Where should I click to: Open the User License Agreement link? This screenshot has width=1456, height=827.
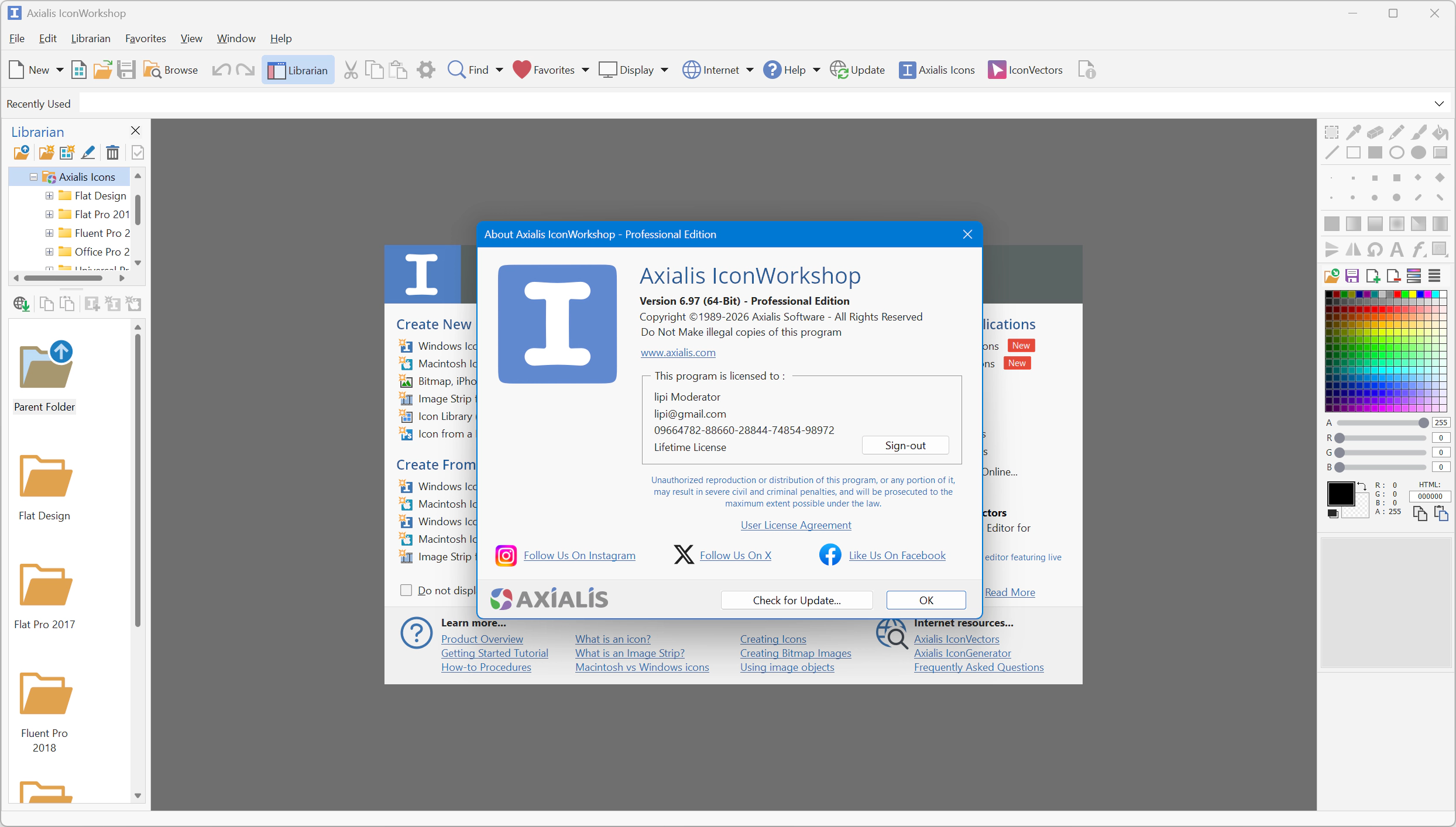click(x=796, y=525)
